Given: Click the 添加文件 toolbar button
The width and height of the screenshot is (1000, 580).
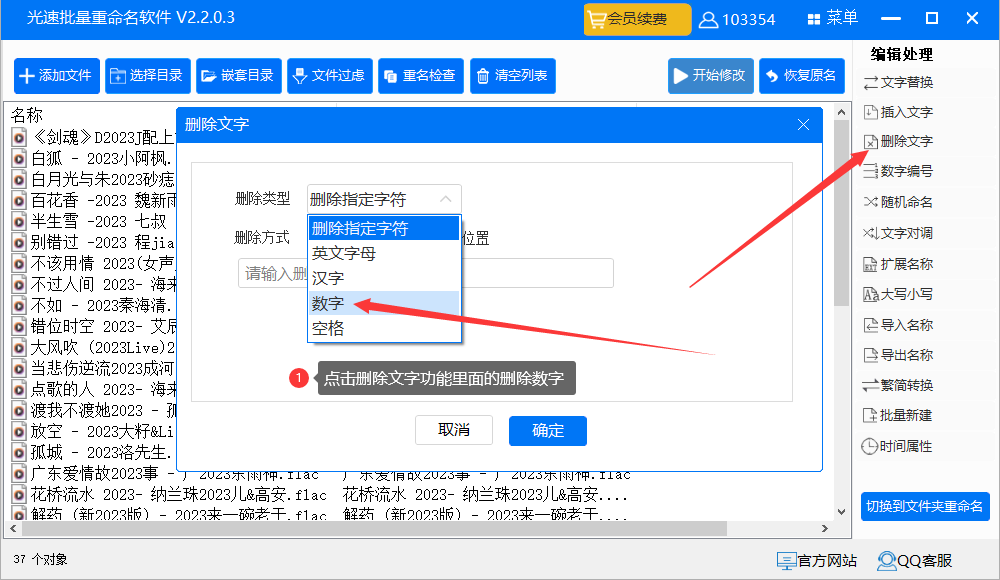Looking at the screenshot, I should pyautogui.click(x=57, y=76).
